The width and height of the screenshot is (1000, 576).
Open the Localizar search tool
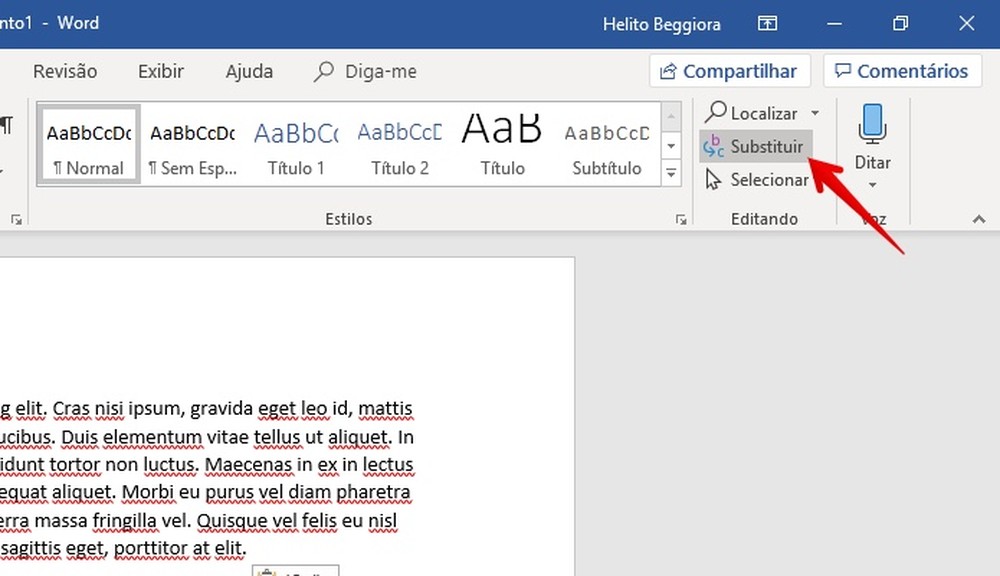(x=752, y=113)
